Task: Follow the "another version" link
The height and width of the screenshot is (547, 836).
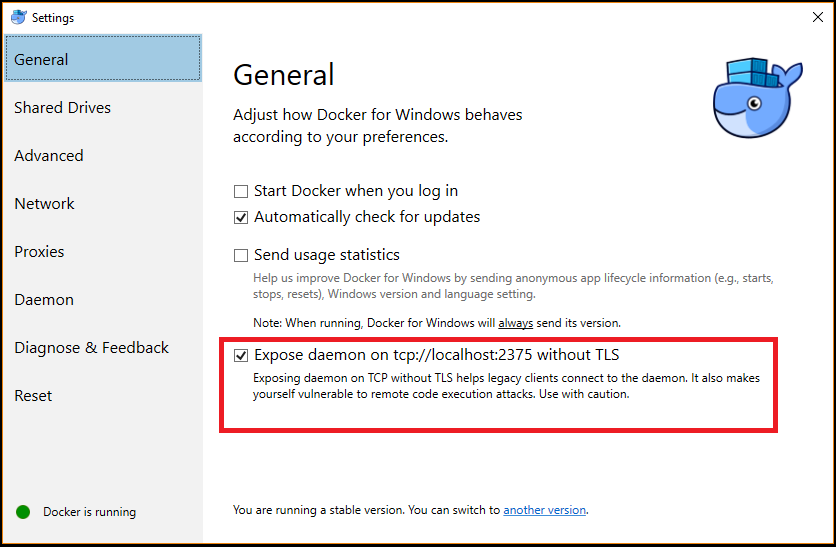Action: pyautogui.click(x=545, y=510)
